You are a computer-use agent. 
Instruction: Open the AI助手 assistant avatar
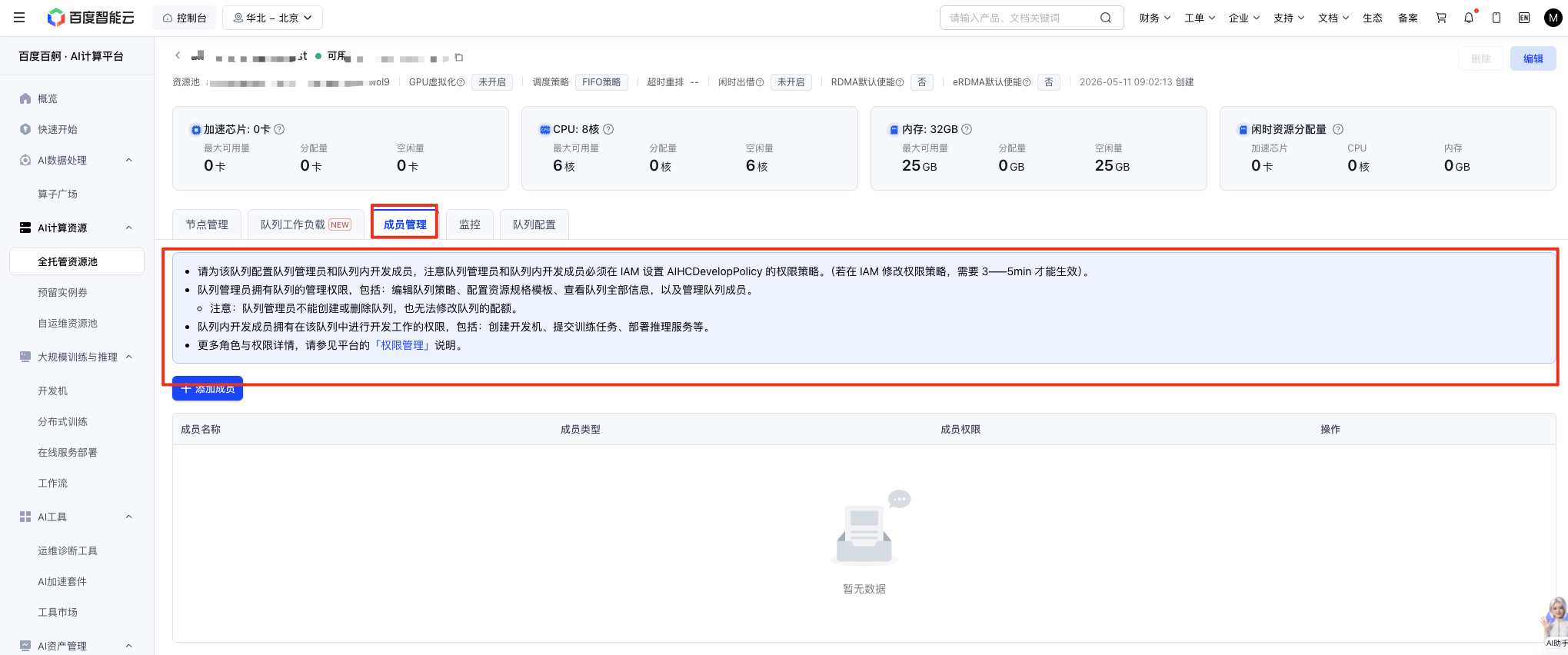click(x=1556, y=621)
